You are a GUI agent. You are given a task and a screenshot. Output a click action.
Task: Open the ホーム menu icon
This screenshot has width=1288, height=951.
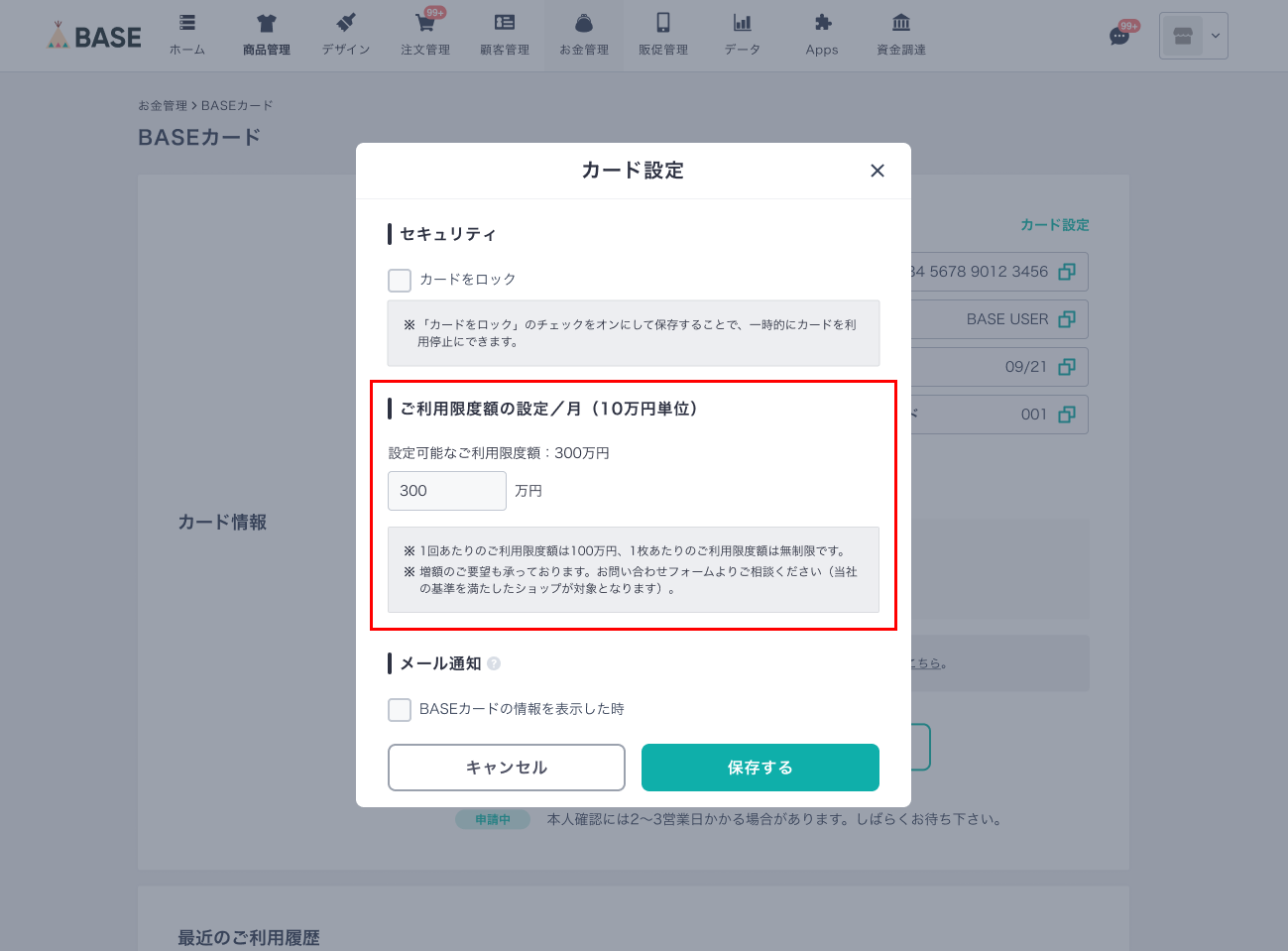[186, 23]
